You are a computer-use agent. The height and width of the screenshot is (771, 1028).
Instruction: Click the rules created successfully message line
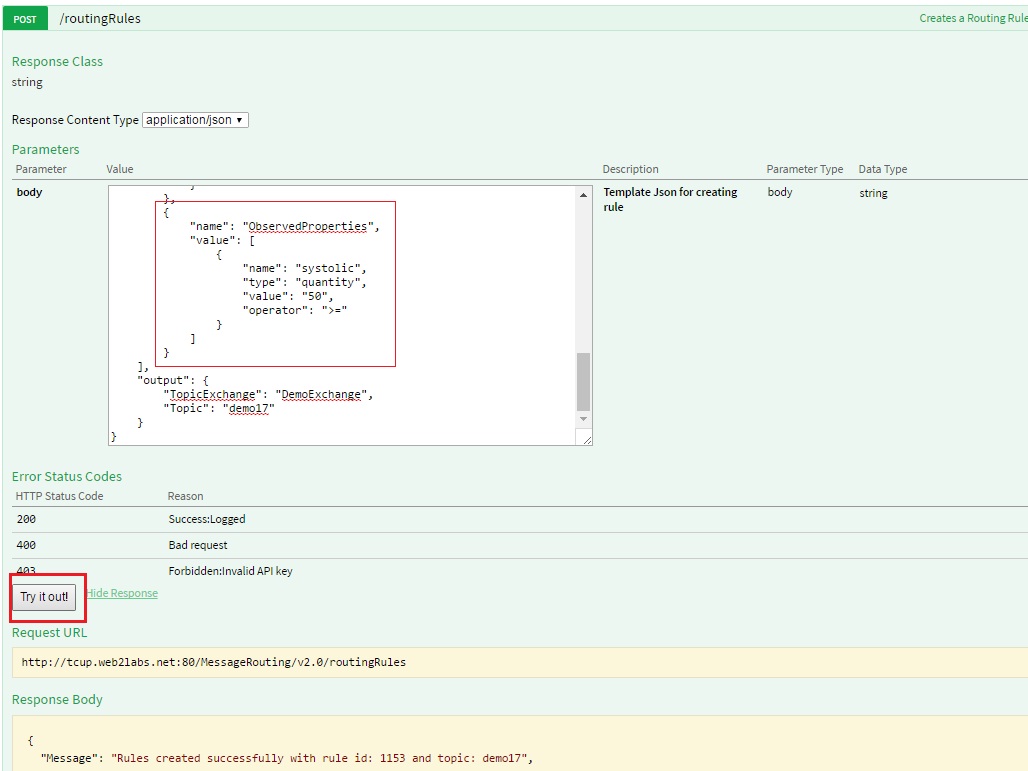pyautogui.click(x=287, y=759)
